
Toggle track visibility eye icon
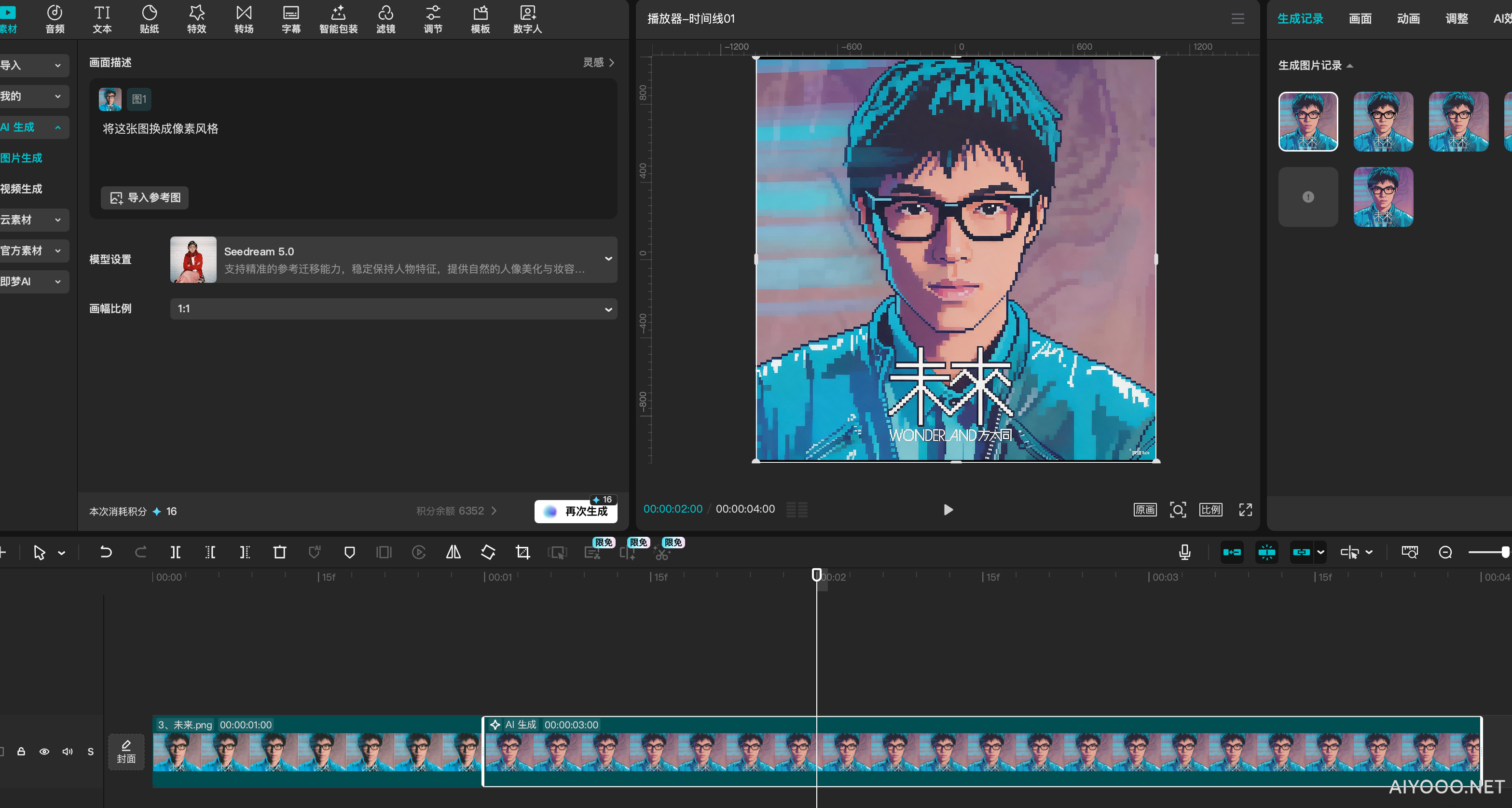pyautogui.click(x=44, y=752)
